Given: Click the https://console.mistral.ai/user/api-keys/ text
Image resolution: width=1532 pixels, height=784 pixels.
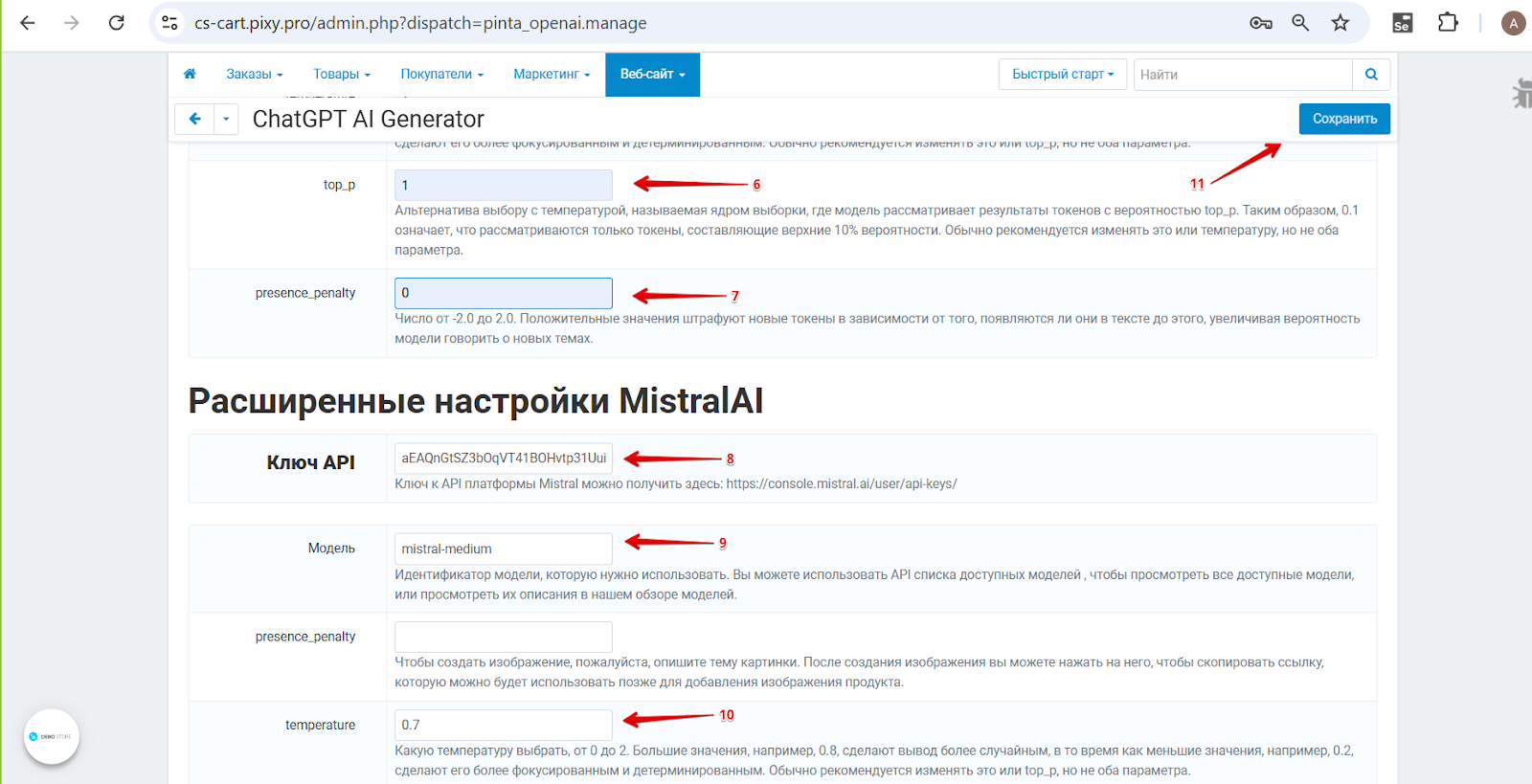Looking at the screenshot, I should tap(842, 483).
